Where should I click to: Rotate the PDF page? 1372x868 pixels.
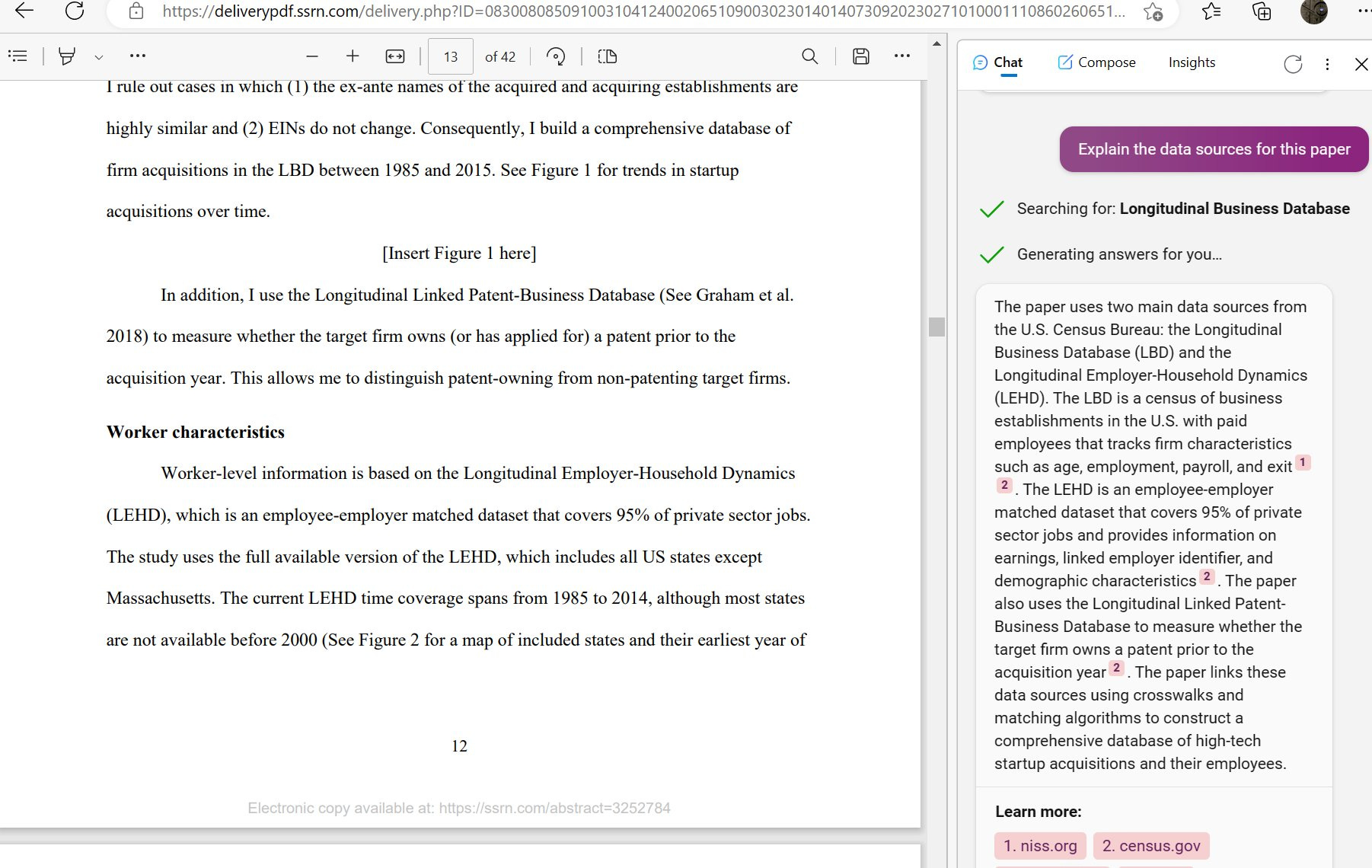click(x=556, y=56)
